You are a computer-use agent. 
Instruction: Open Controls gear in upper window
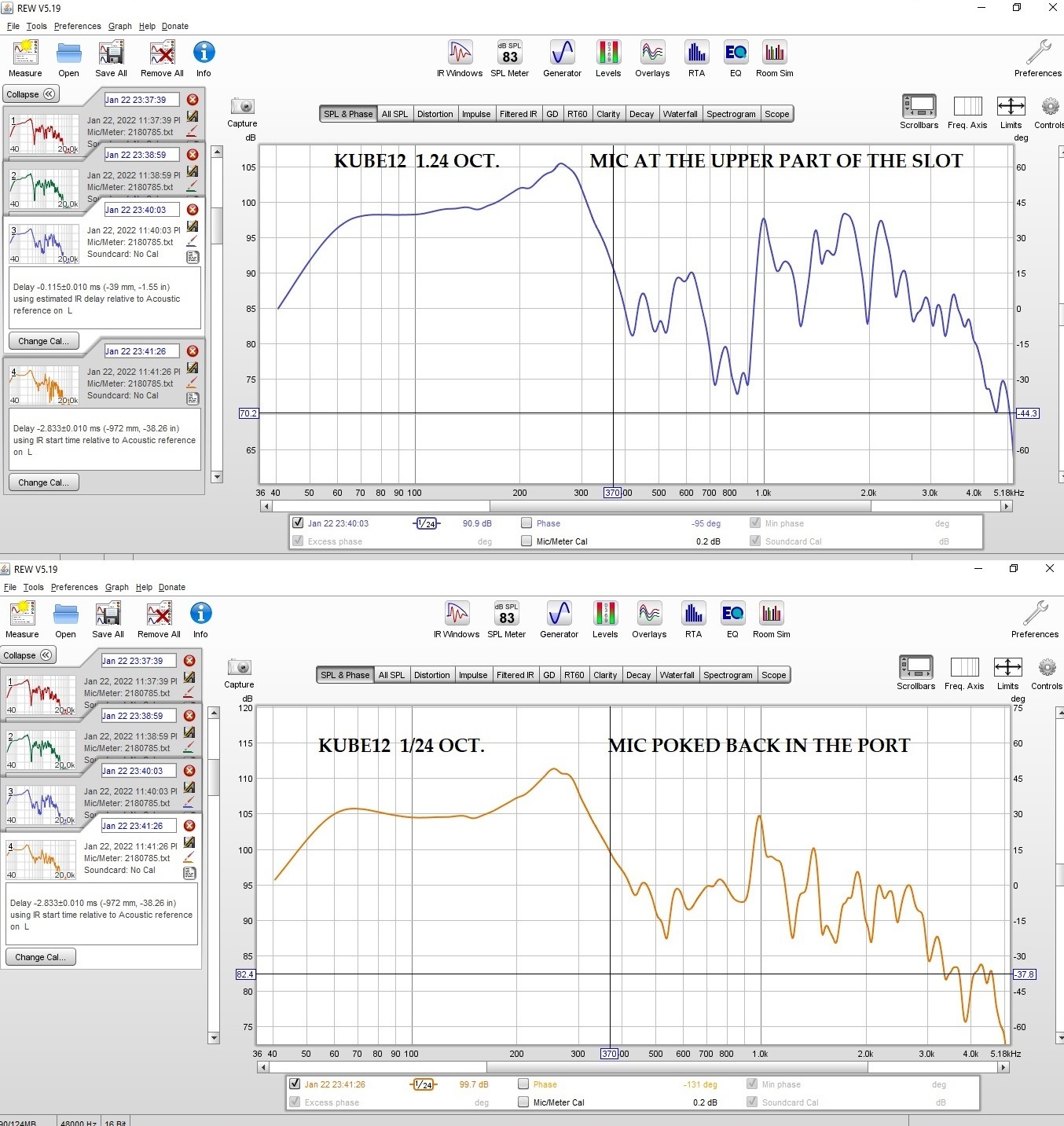1050,106
